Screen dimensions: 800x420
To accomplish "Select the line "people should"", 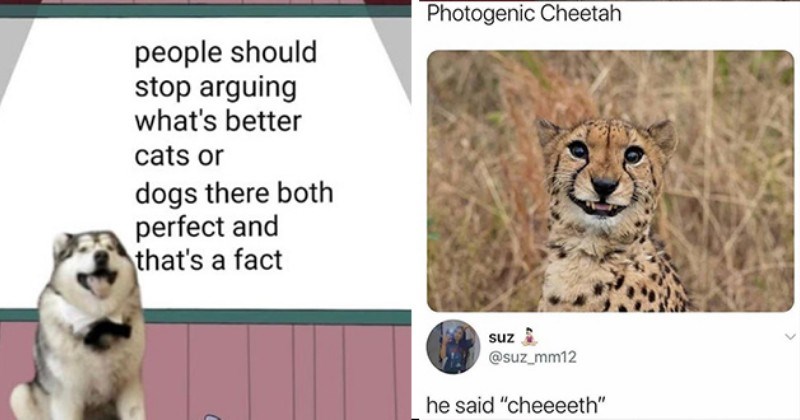I will tap(226, 53).
